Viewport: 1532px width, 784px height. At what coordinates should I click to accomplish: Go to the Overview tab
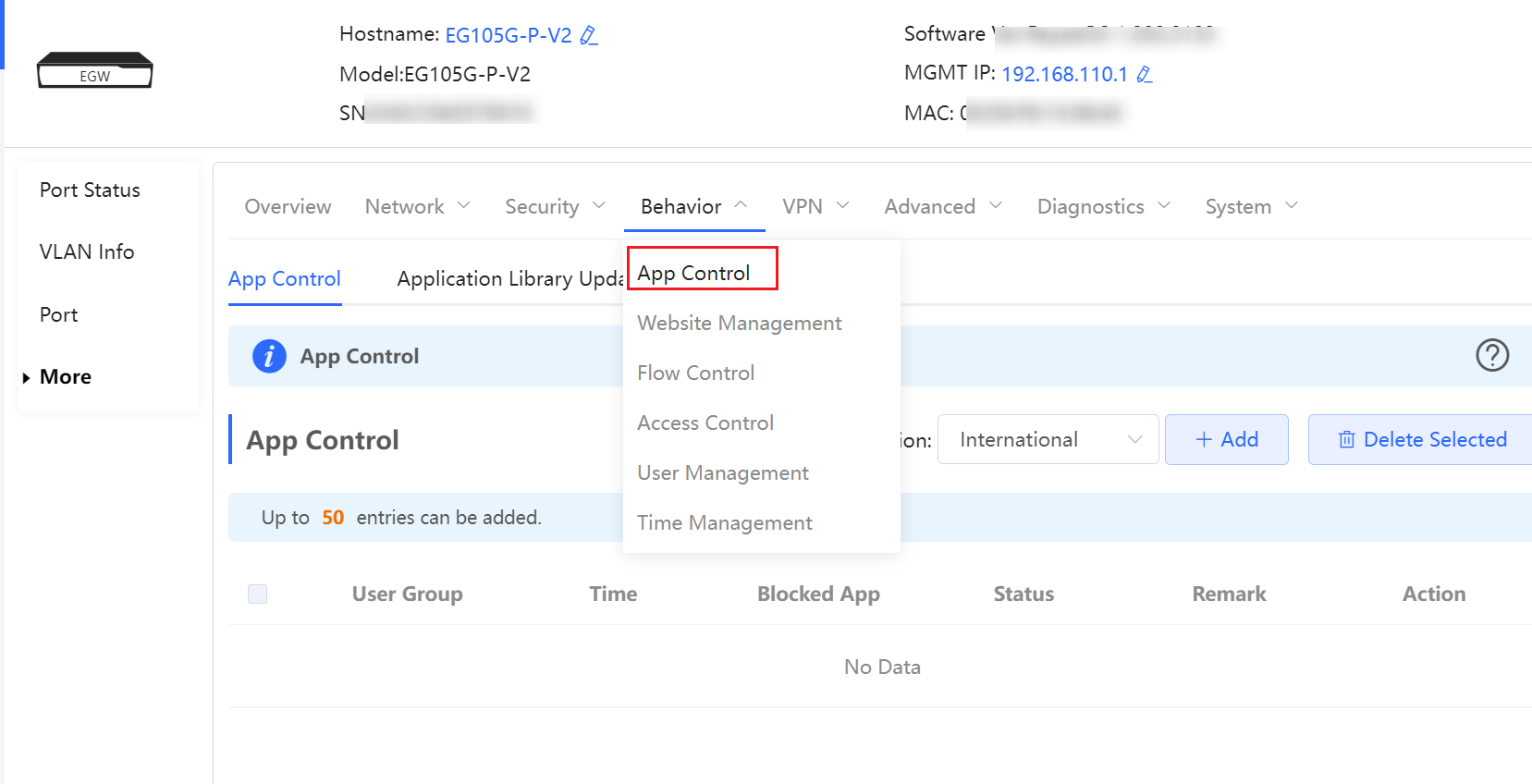point(288,207)
